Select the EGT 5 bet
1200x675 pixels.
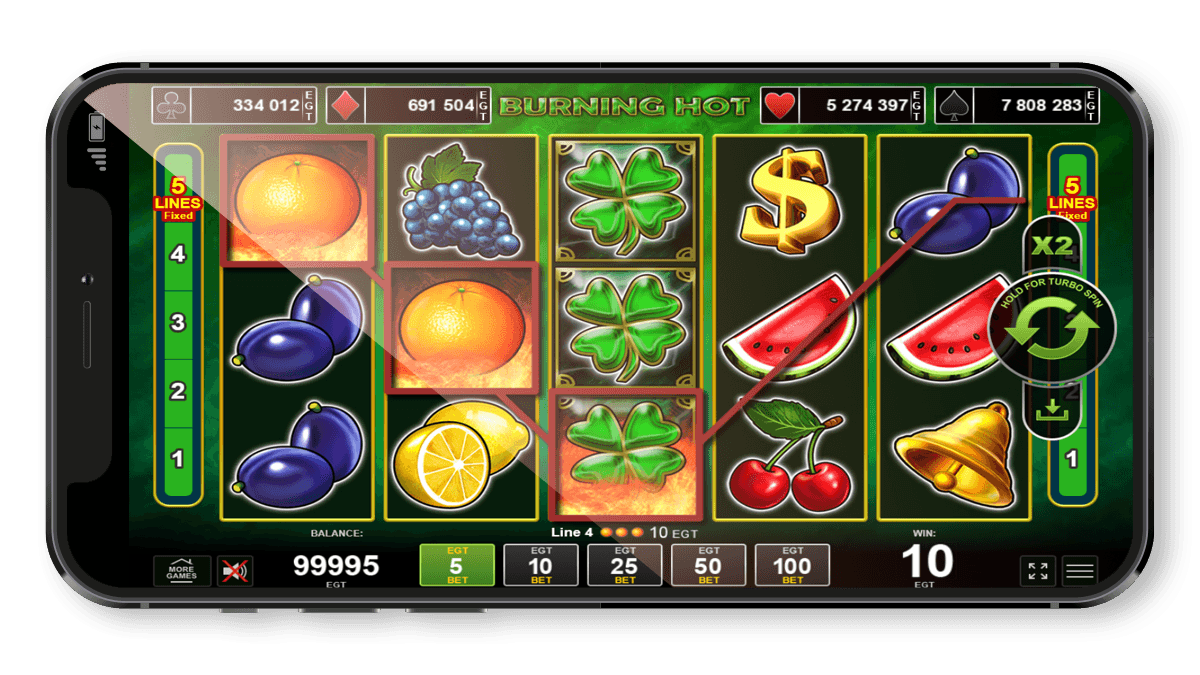click(457, 565)
